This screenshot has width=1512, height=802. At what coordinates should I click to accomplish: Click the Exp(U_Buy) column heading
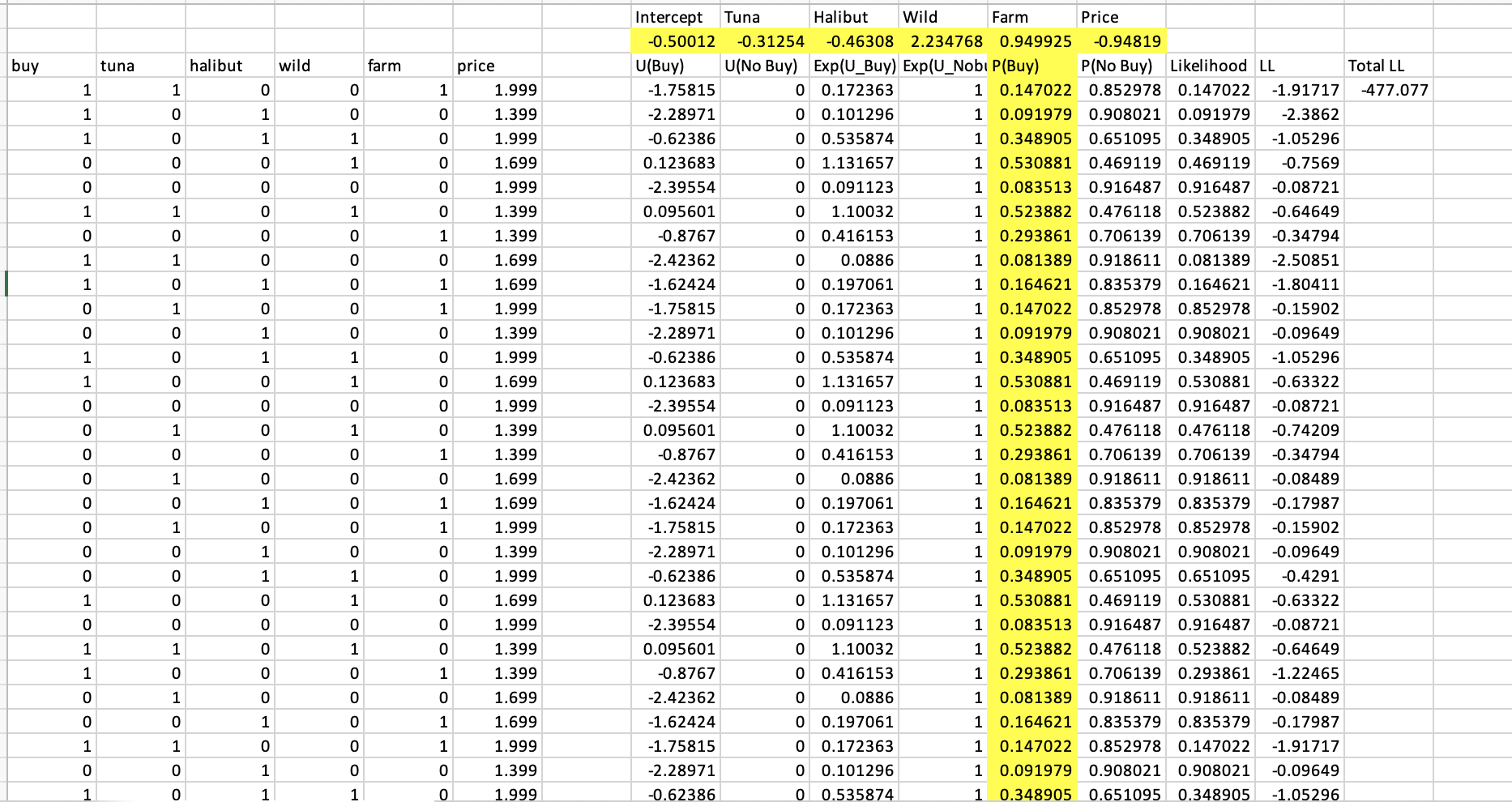point(853,66)
